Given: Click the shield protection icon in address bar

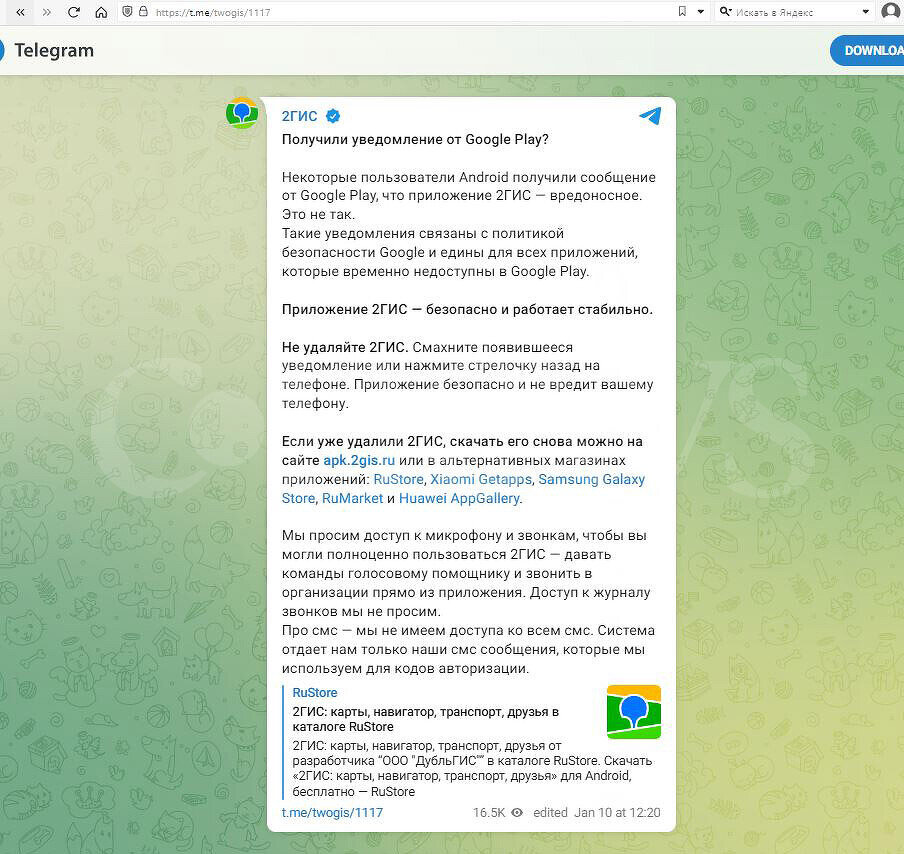Looking at the screenshot, I should click(x=127, y=12).
